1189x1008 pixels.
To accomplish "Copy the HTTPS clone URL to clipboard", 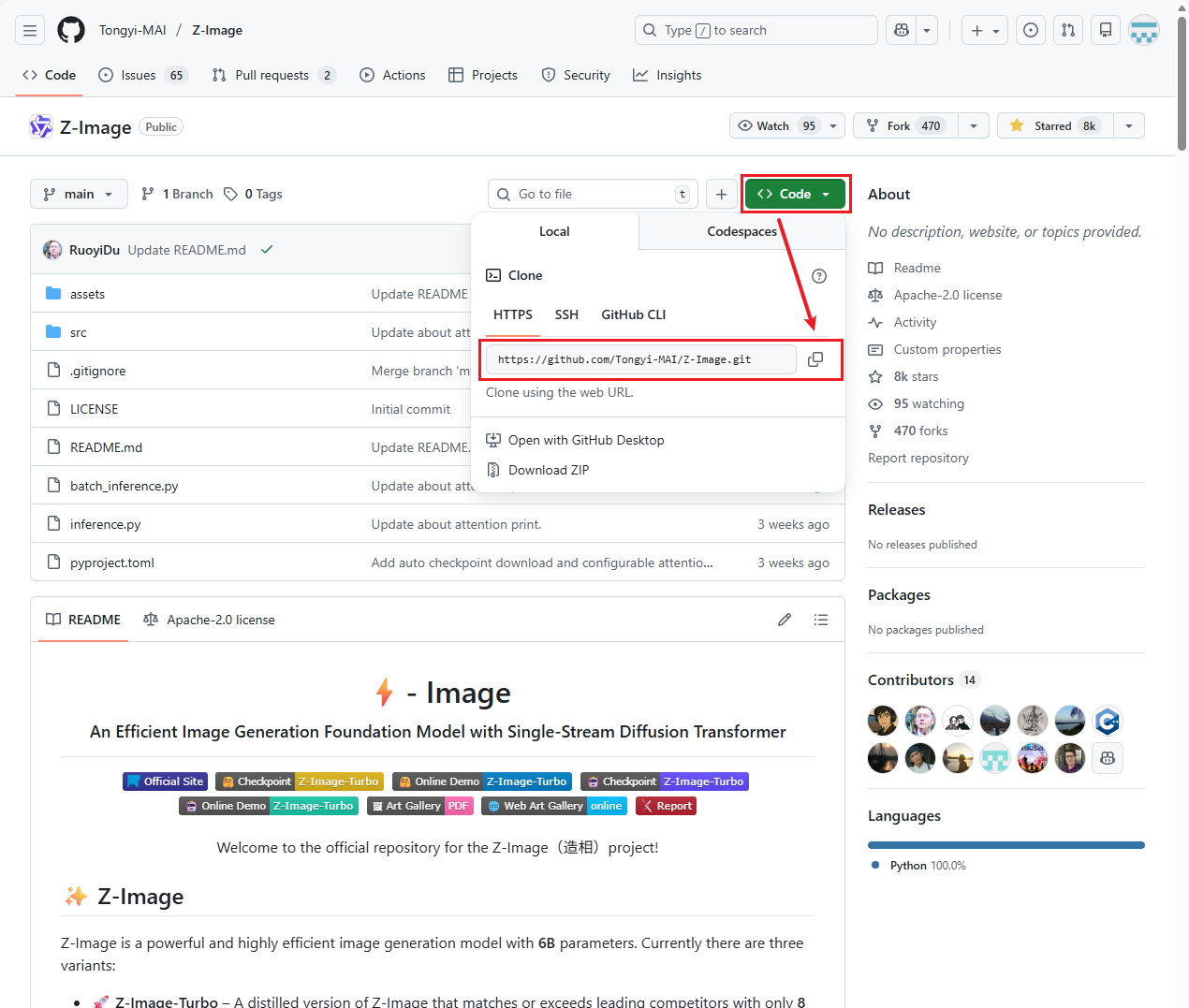I will (815, 359).
